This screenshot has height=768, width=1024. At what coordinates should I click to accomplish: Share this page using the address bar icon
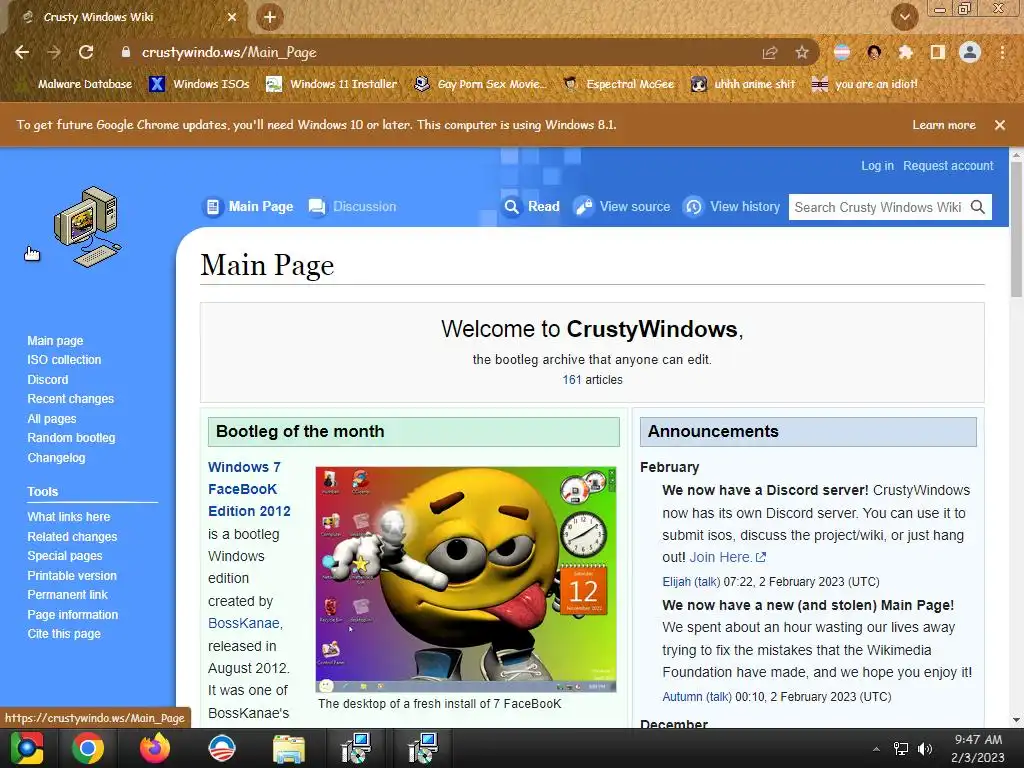(770, 53)
